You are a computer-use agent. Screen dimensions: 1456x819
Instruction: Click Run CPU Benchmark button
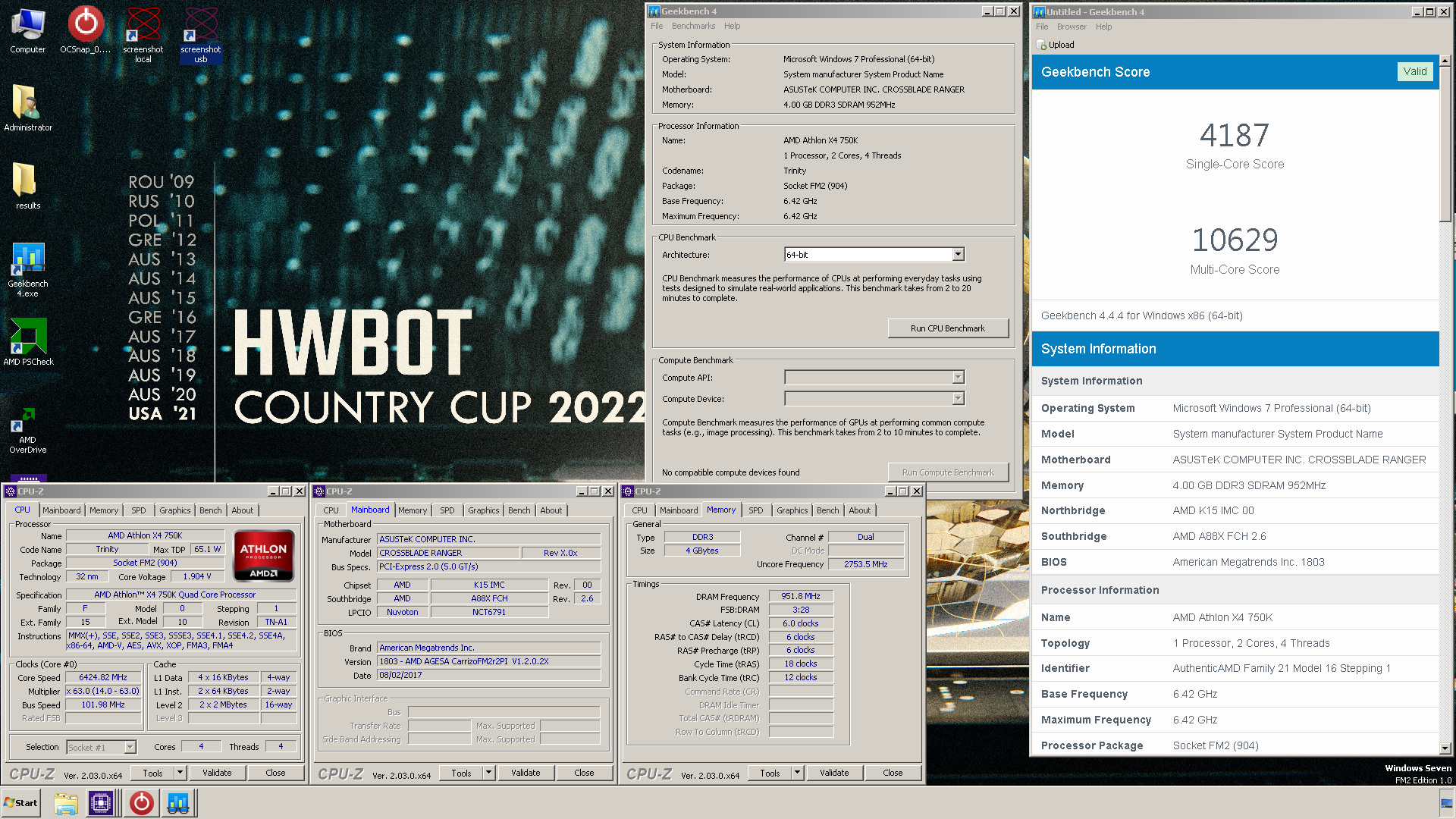pyautogui.click(x=948, y=328)
